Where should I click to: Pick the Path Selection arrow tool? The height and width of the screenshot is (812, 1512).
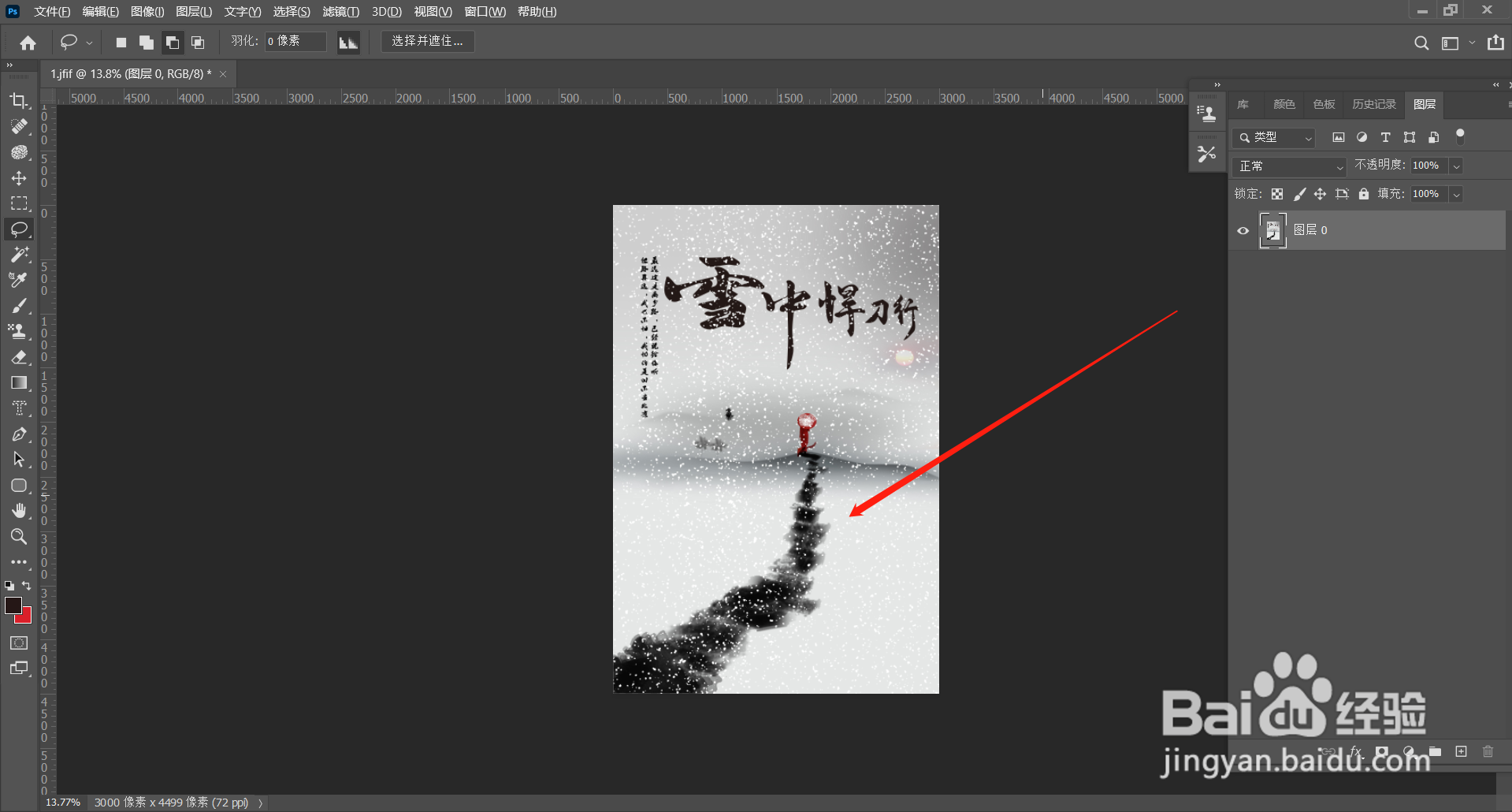[x=19, y=460]
